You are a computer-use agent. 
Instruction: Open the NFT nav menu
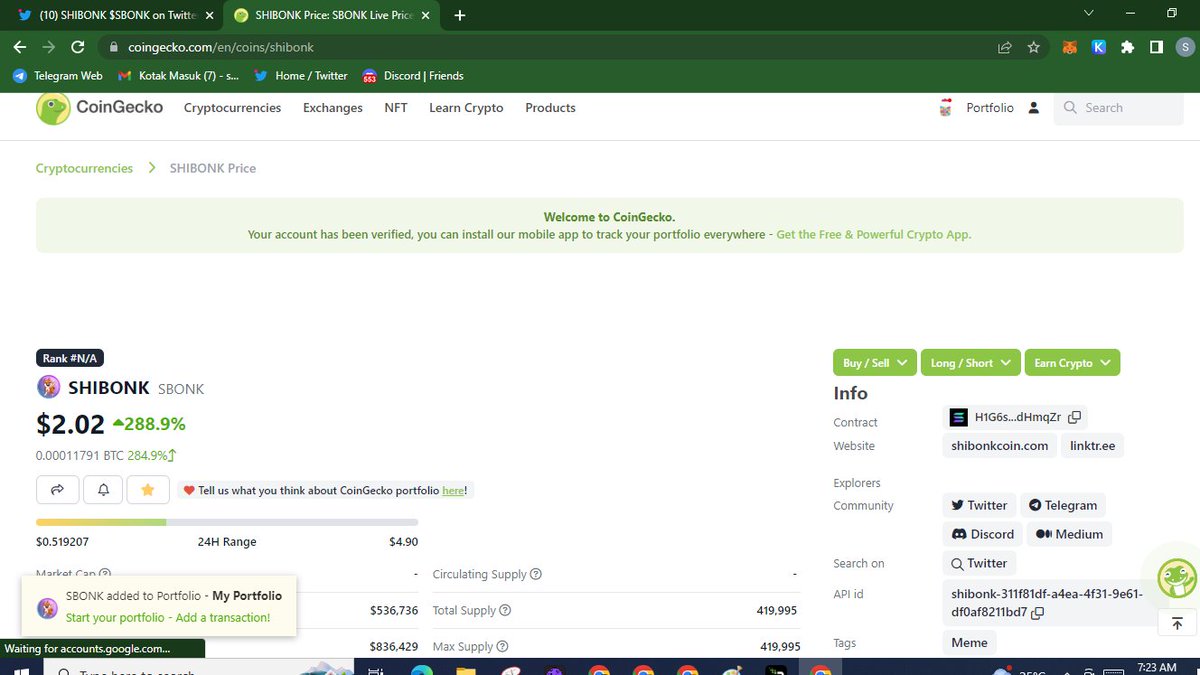coord(396,108)
